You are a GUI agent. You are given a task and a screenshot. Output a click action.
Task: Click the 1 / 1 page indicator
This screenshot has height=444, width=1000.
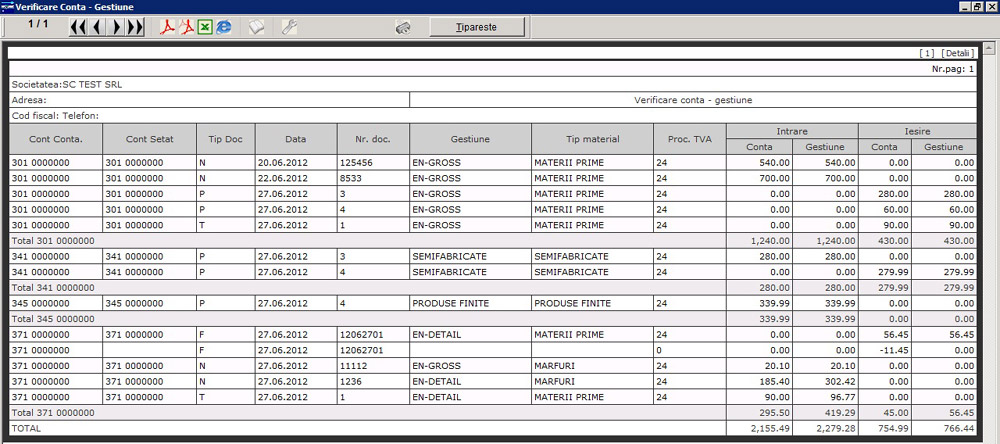[38, 24]
